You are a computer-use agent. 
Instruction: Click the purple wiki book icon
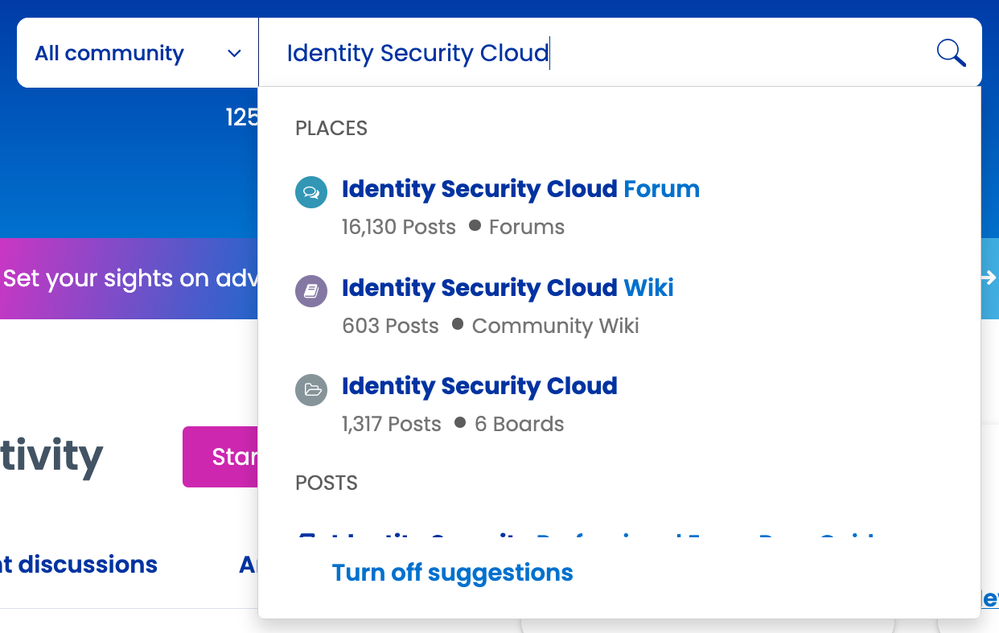pyautogui.click(x=311, y=291)
